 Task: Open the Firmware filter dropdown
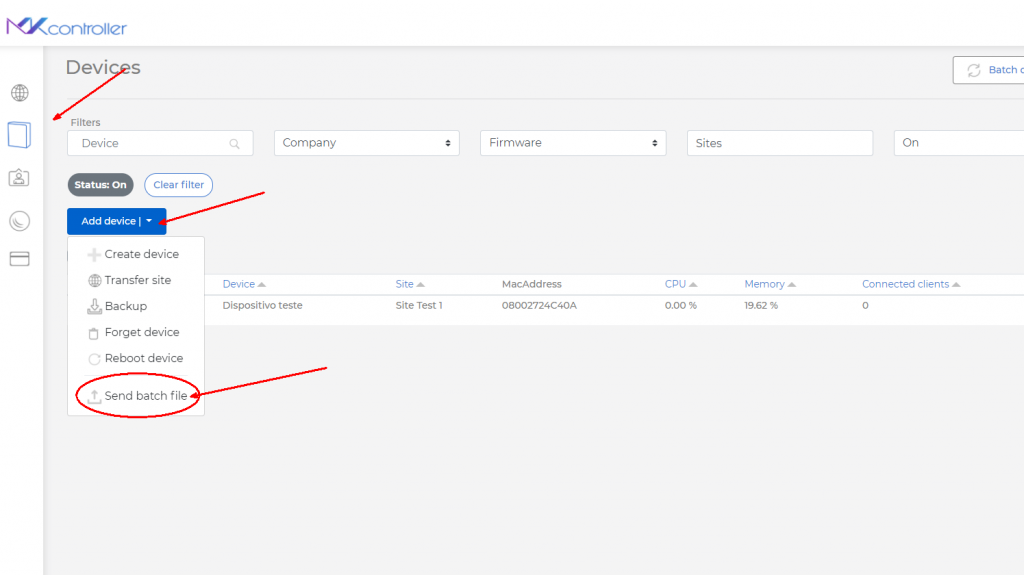tap(573, 143)
